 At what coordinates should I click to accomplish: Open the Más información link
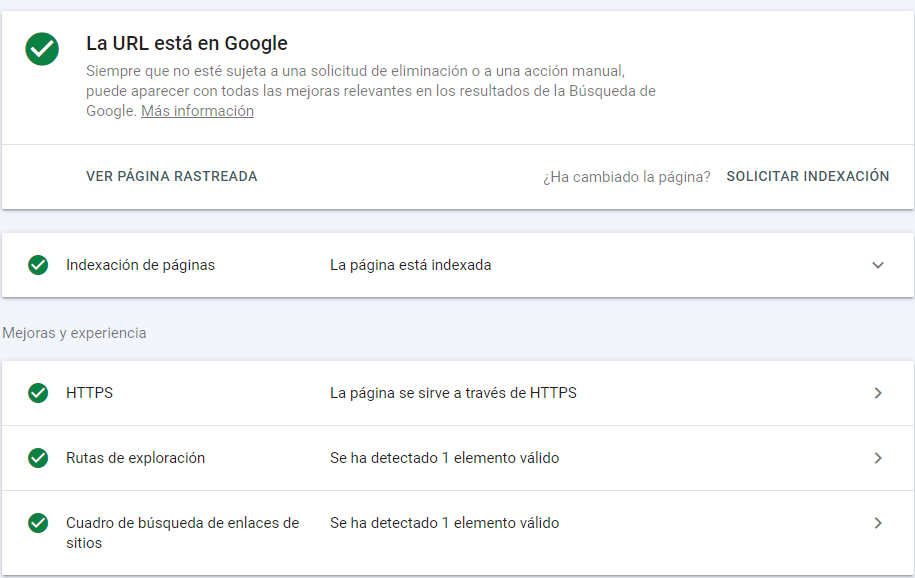pyautogui.click(x=197, y=111)
